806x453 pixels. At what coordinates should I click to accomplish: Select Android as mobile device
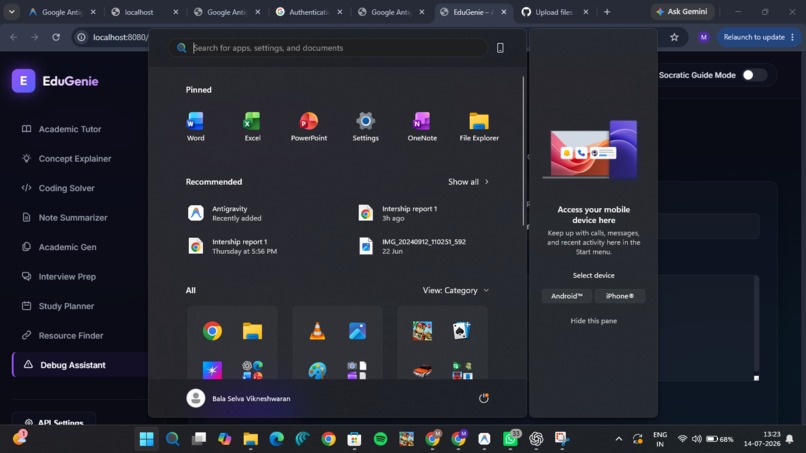[566, 296]
